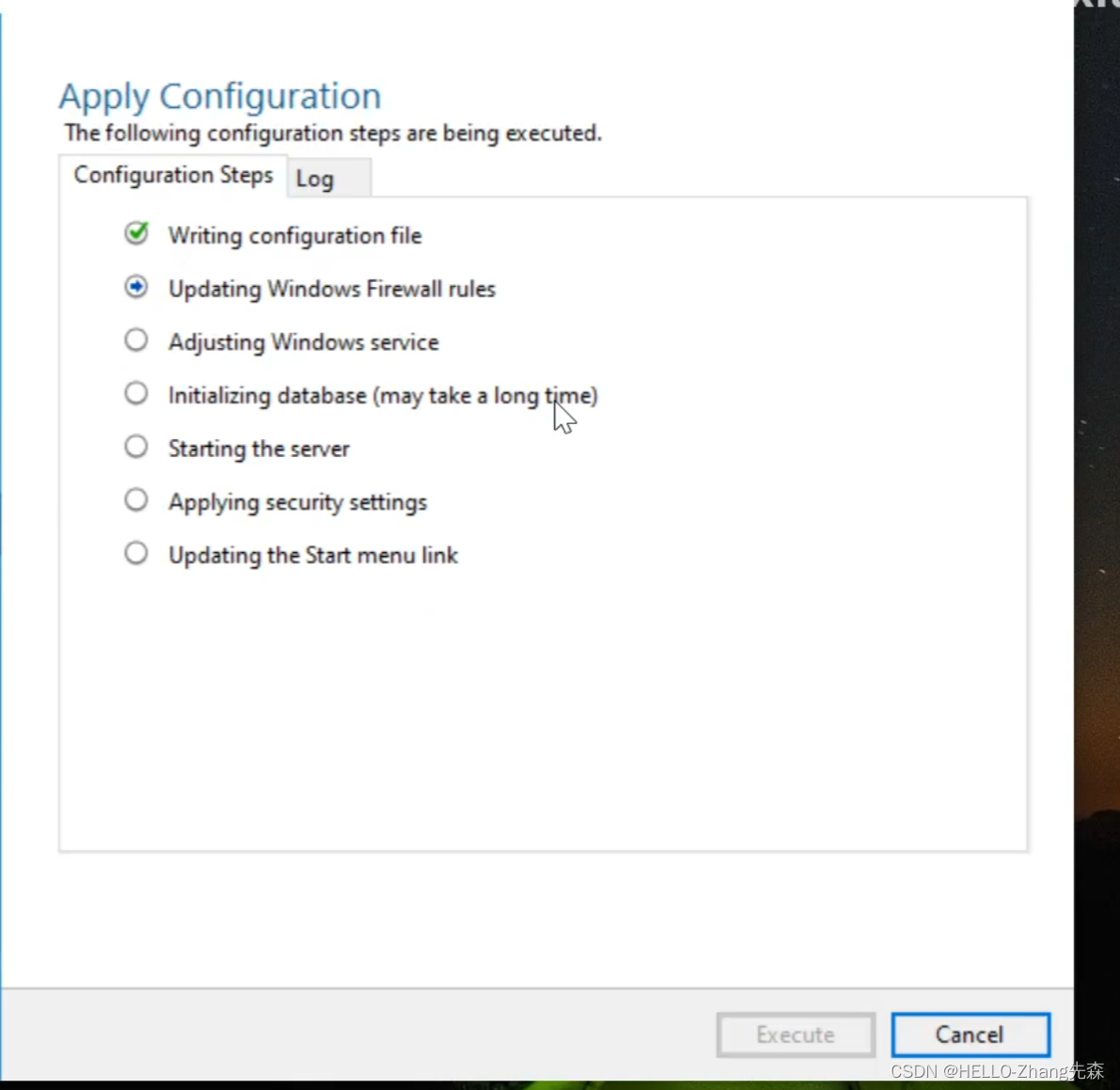The height and width of the screenshot is (1090, 1120).
Task: Click the 'Updating the Start menu link' text
Action: pyautogui.click(x=313, y=555)
